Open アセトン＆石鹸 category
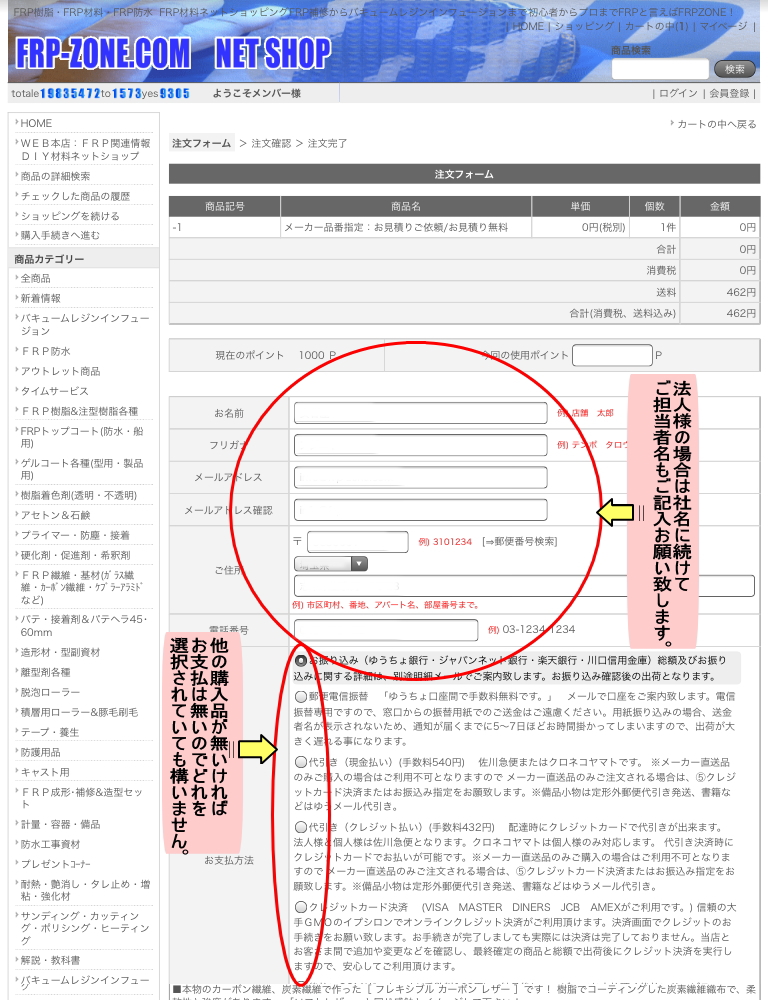Screen dimensions: 768x1000 55,515
